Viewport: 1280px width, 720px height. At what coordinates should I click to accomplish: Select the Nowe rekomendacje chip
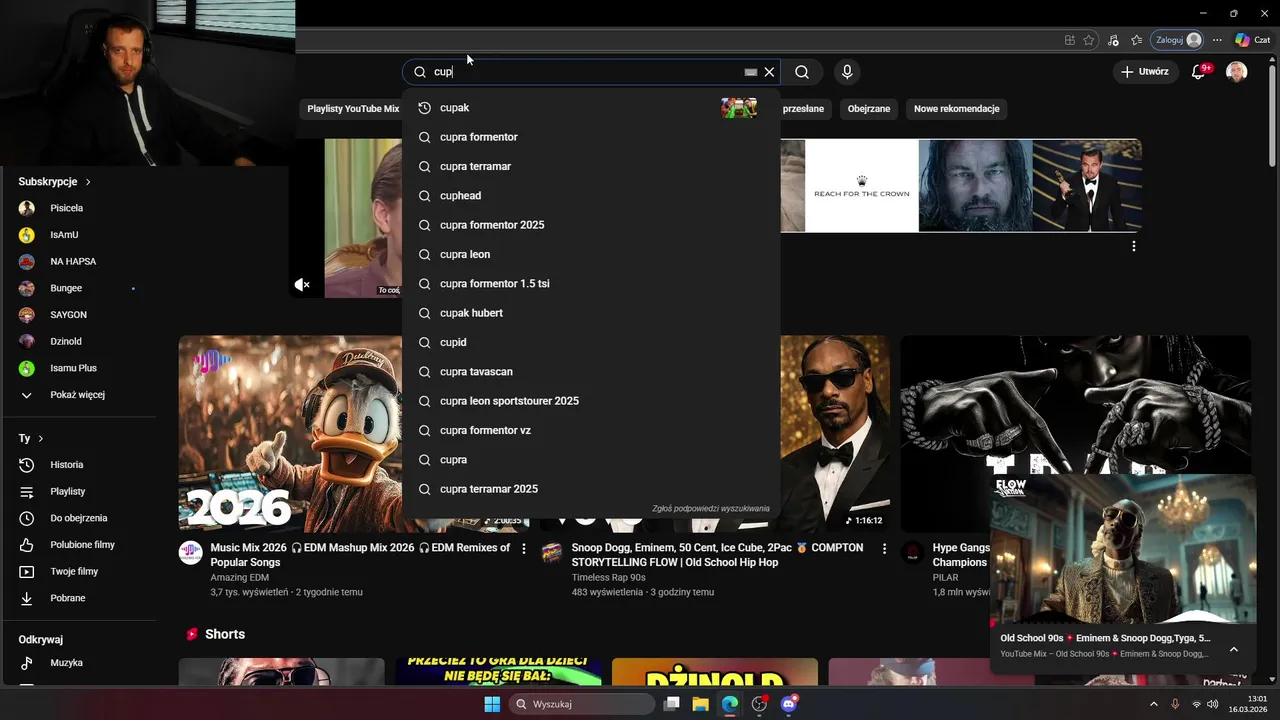coord(956,108)
